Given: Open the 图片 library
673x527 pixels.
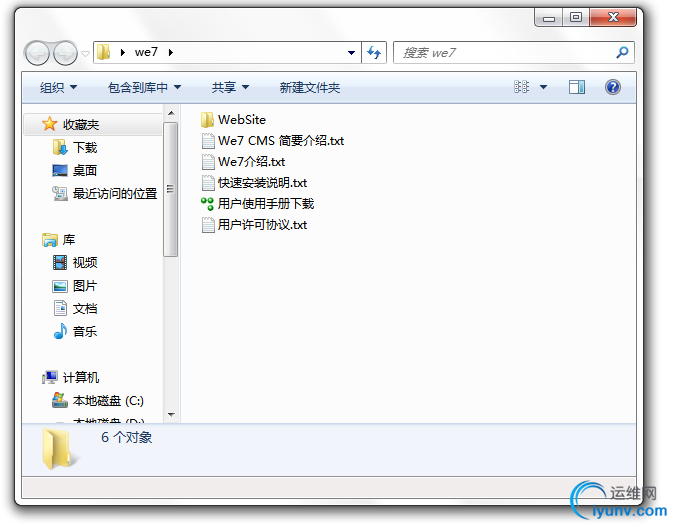Looking at the screenshot, I should click(85, 286).
